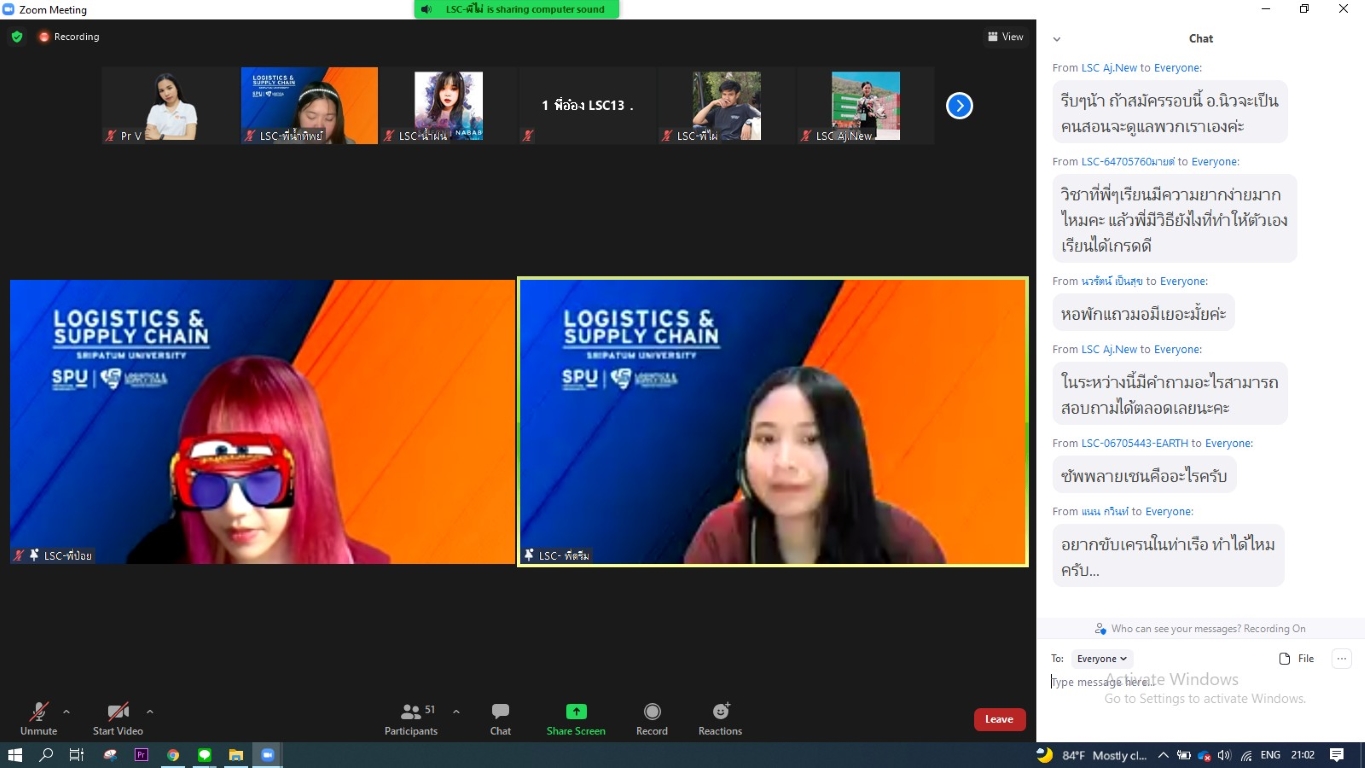
Task: Click the Zoom taskbar icon
Action: pyautogui.click(x=267, y=755)
